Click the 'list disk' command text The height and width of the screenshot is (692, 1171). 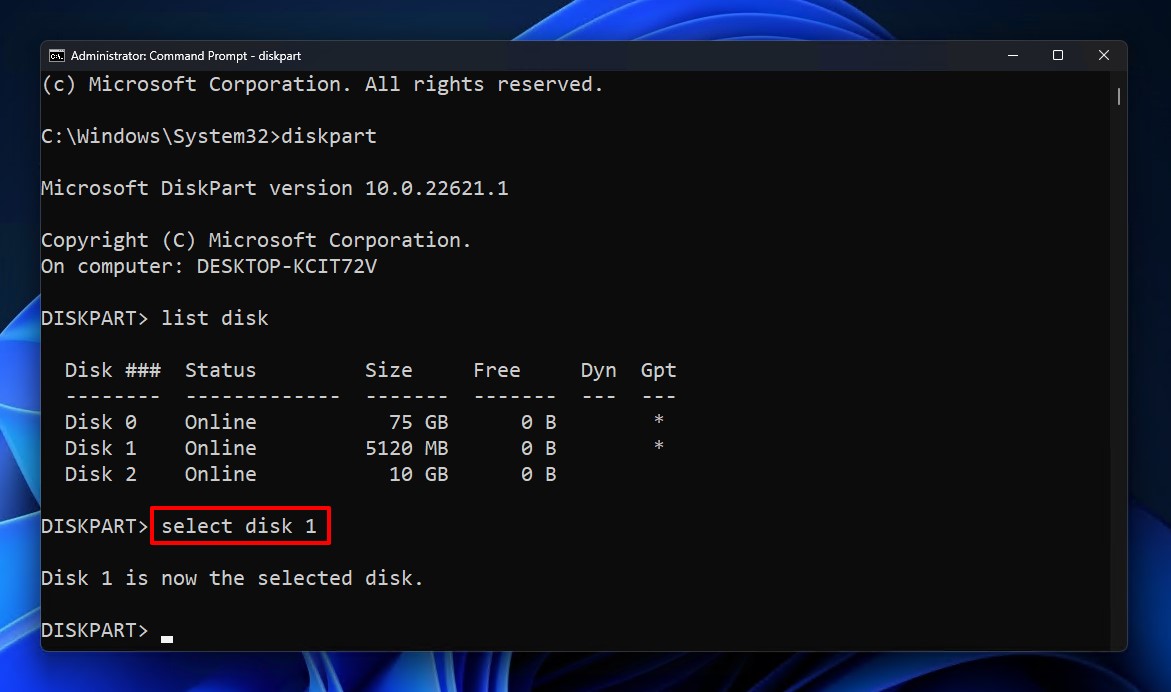(x=215, y=318)
